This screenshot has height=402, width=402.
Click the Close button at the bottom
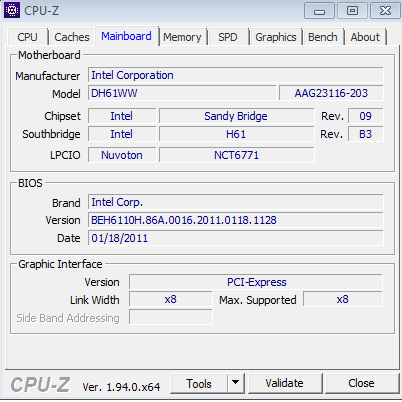[362, 383]
